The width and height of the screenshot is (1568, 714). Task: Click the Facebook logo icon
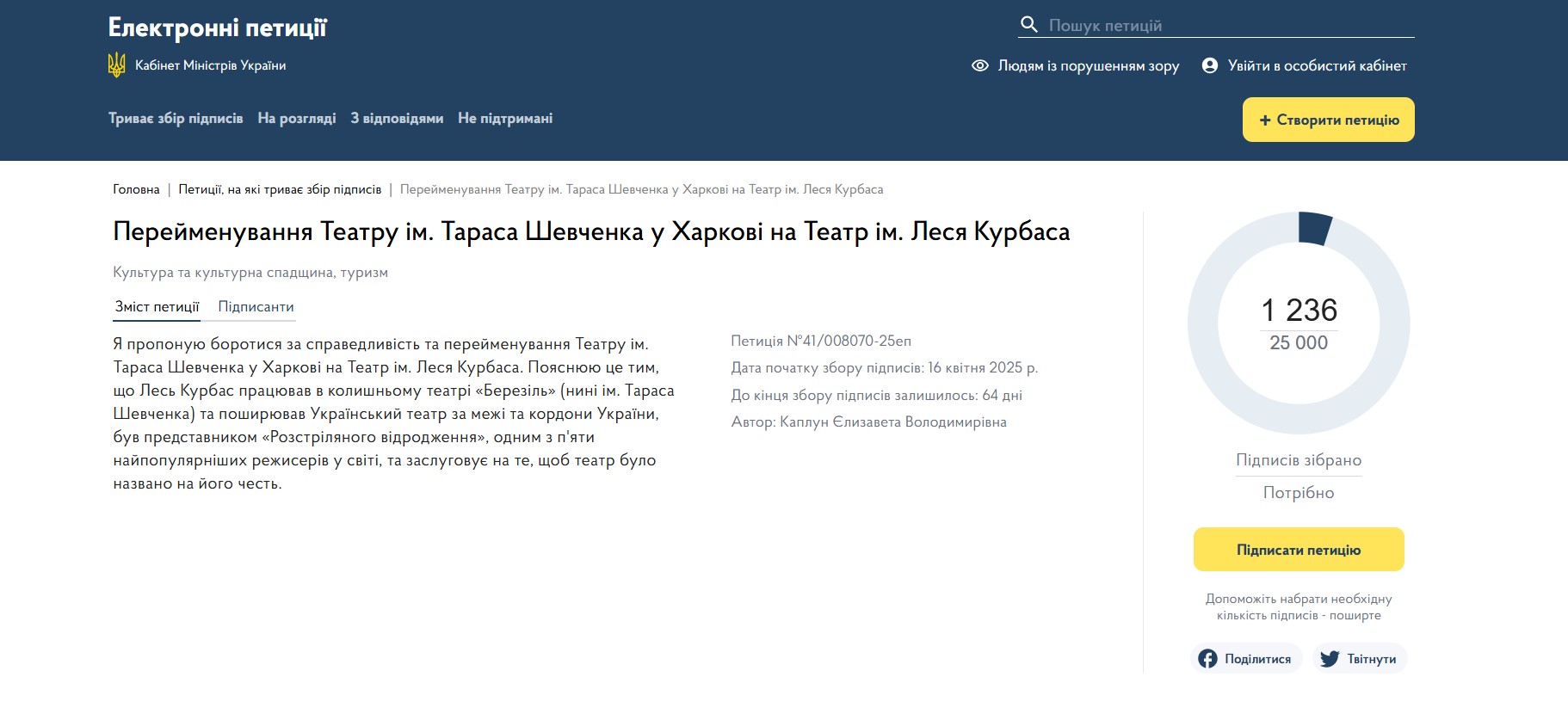[x=1208, y=659]
